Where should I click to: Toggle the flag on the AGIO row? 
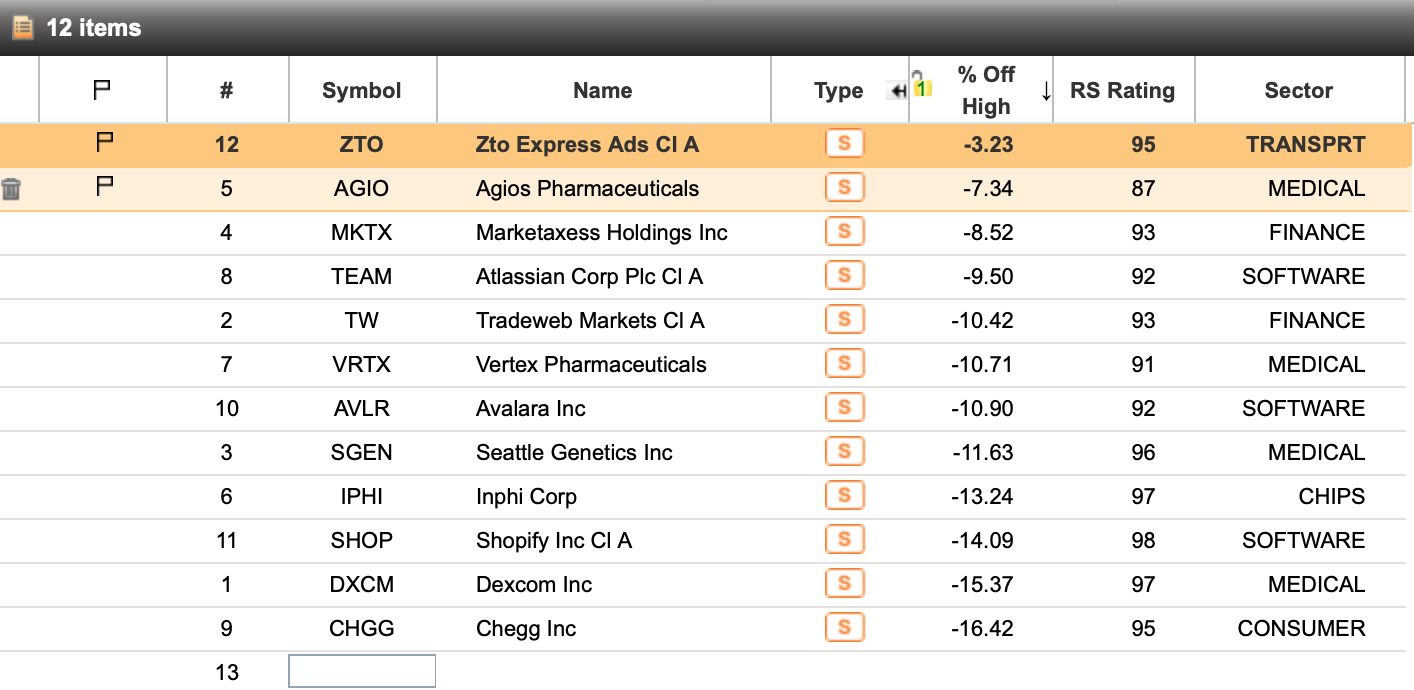click(x=103, y=188)
